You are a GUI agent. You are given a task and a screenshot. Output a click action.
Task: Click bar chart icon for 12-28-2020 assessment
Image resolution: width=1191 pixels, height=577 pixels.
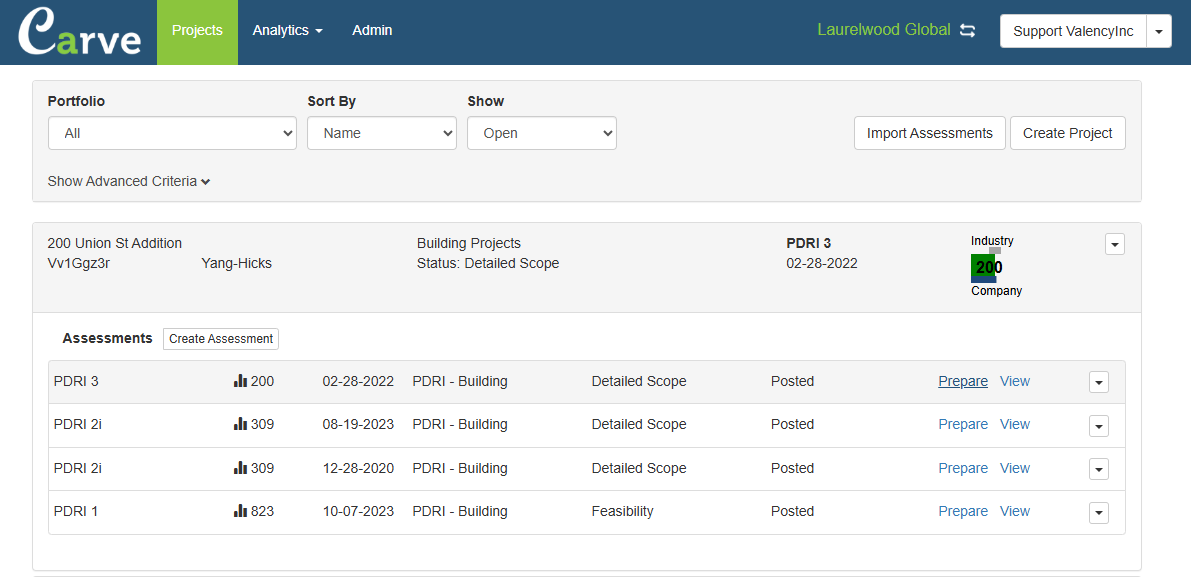pos(240,468)
